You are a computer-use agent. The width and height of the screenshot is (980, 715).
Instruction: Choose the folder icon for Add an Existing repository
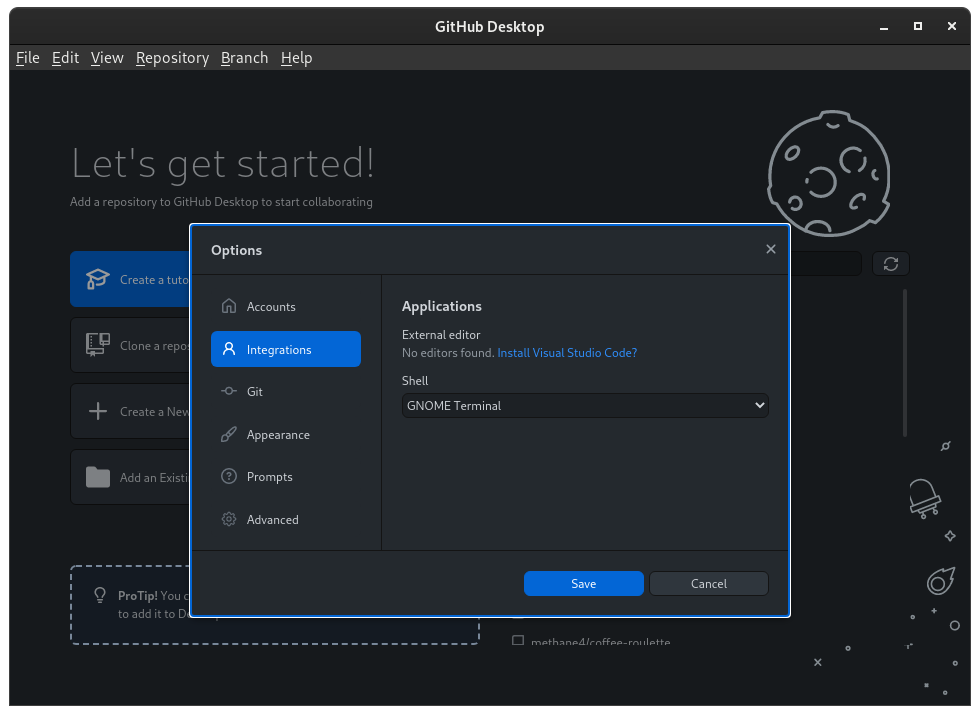[98, 478]
